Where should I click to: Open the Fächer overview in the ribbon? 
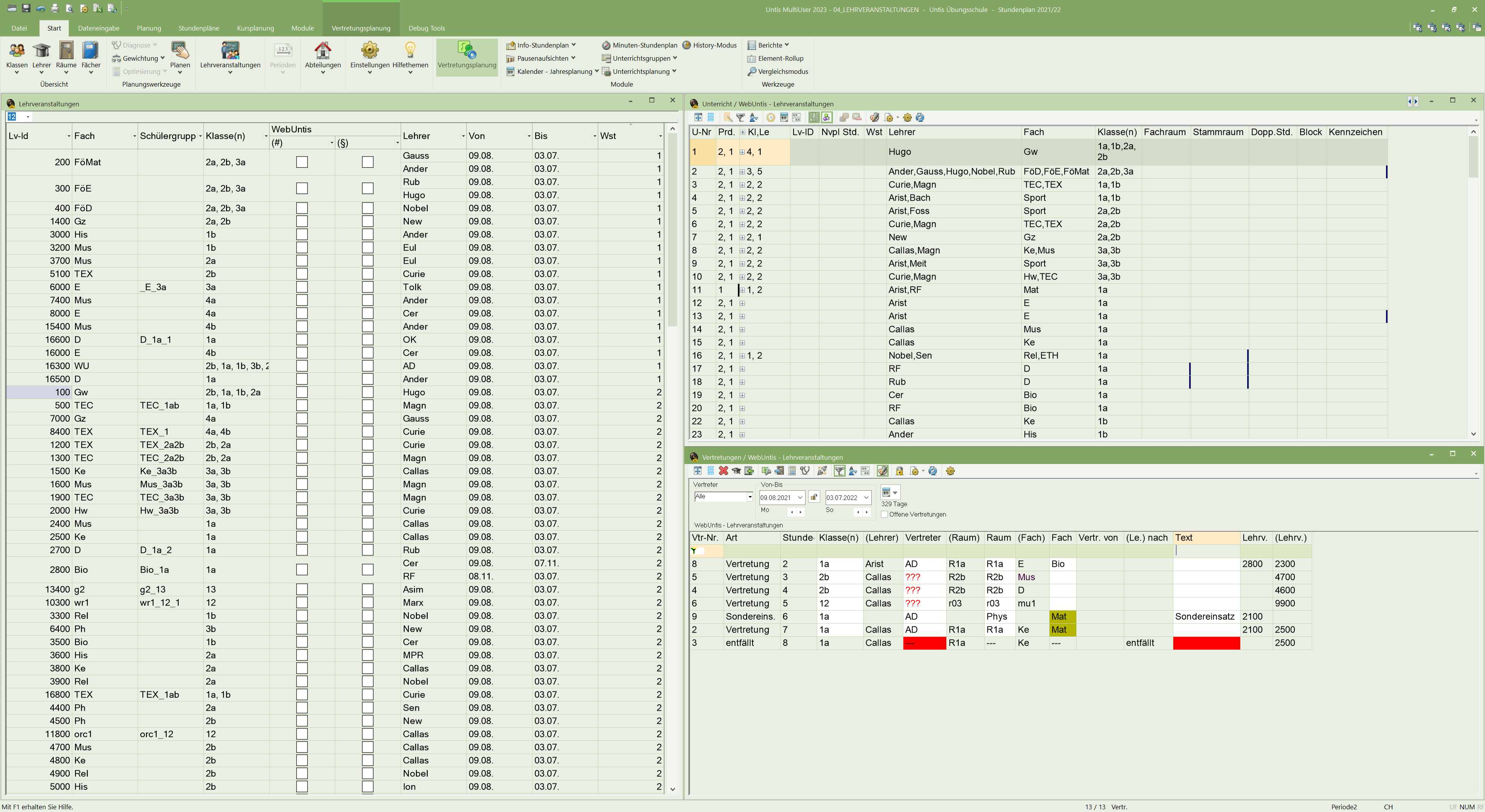point(90,57)
